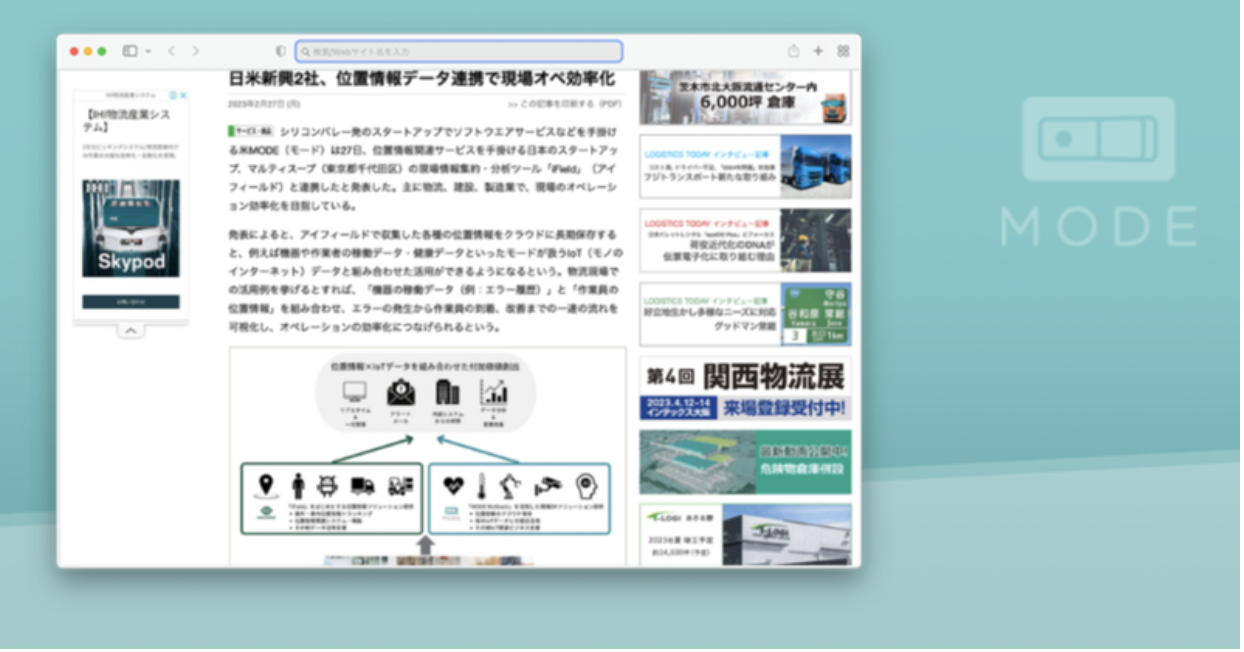Click the Skypod advertisement image
The width and height of the screenshot is (1244, 652).
pos(131,228)
